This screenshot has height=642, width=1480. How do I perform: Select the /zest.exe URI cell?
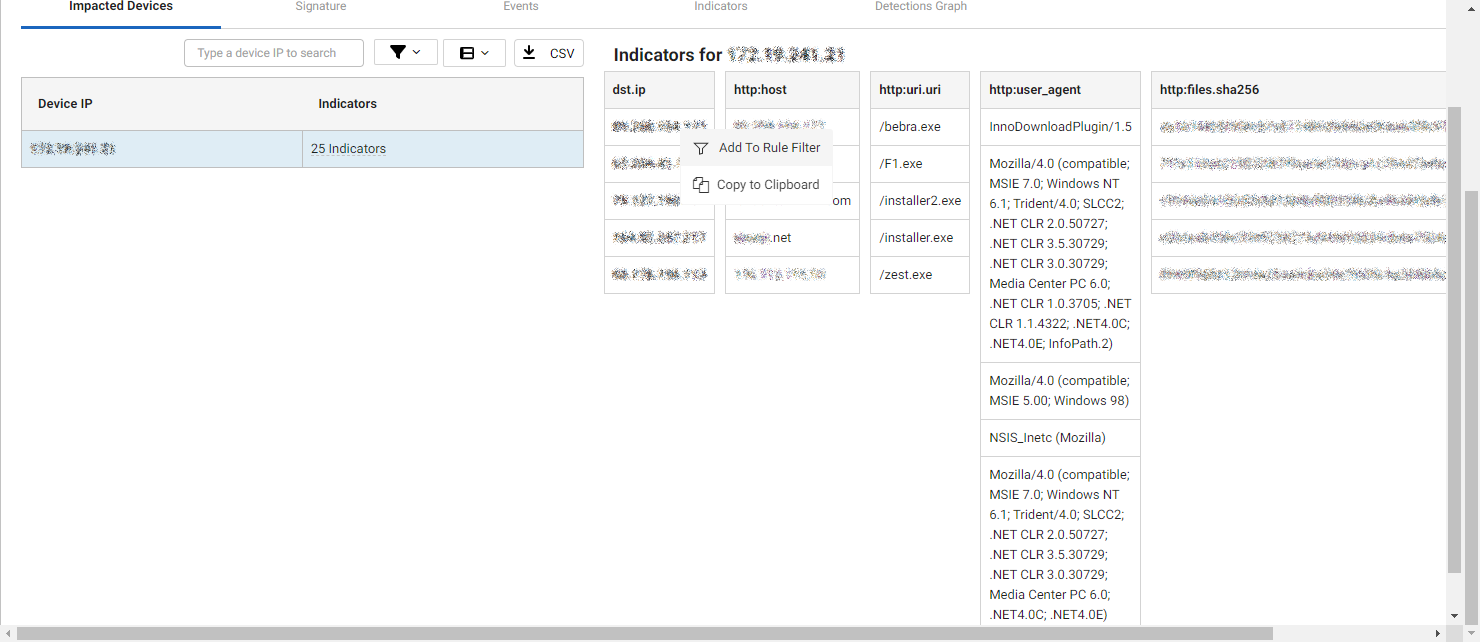point(920,275)
